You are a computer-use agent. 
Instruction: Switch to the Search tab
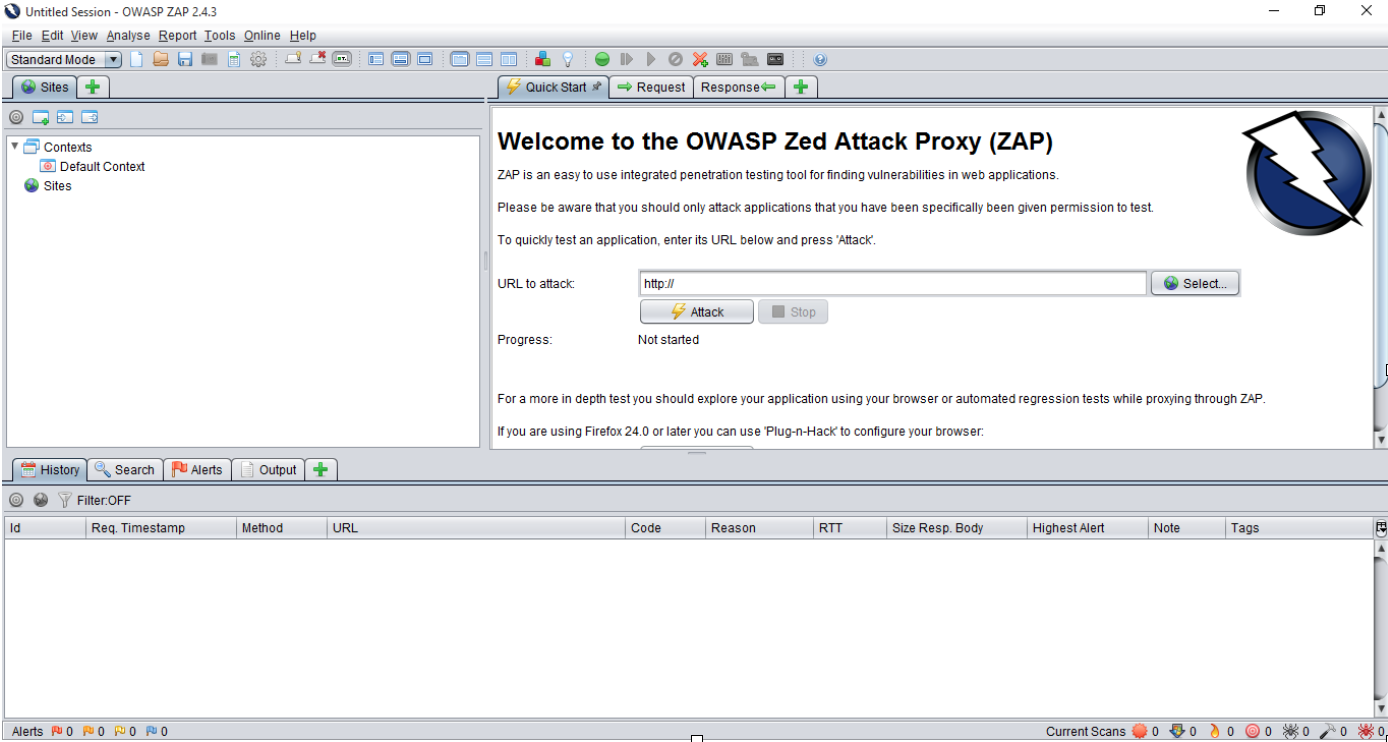click(x=125, y=470)
